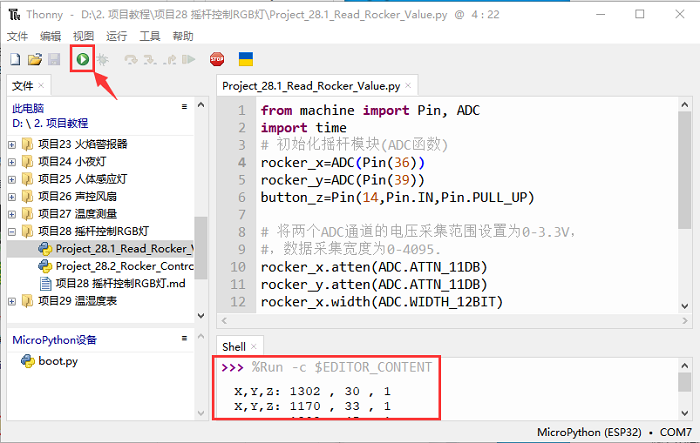Click the Debug bug icon
The height and width of the screenshot is (443, 700).
click(101, 60)
